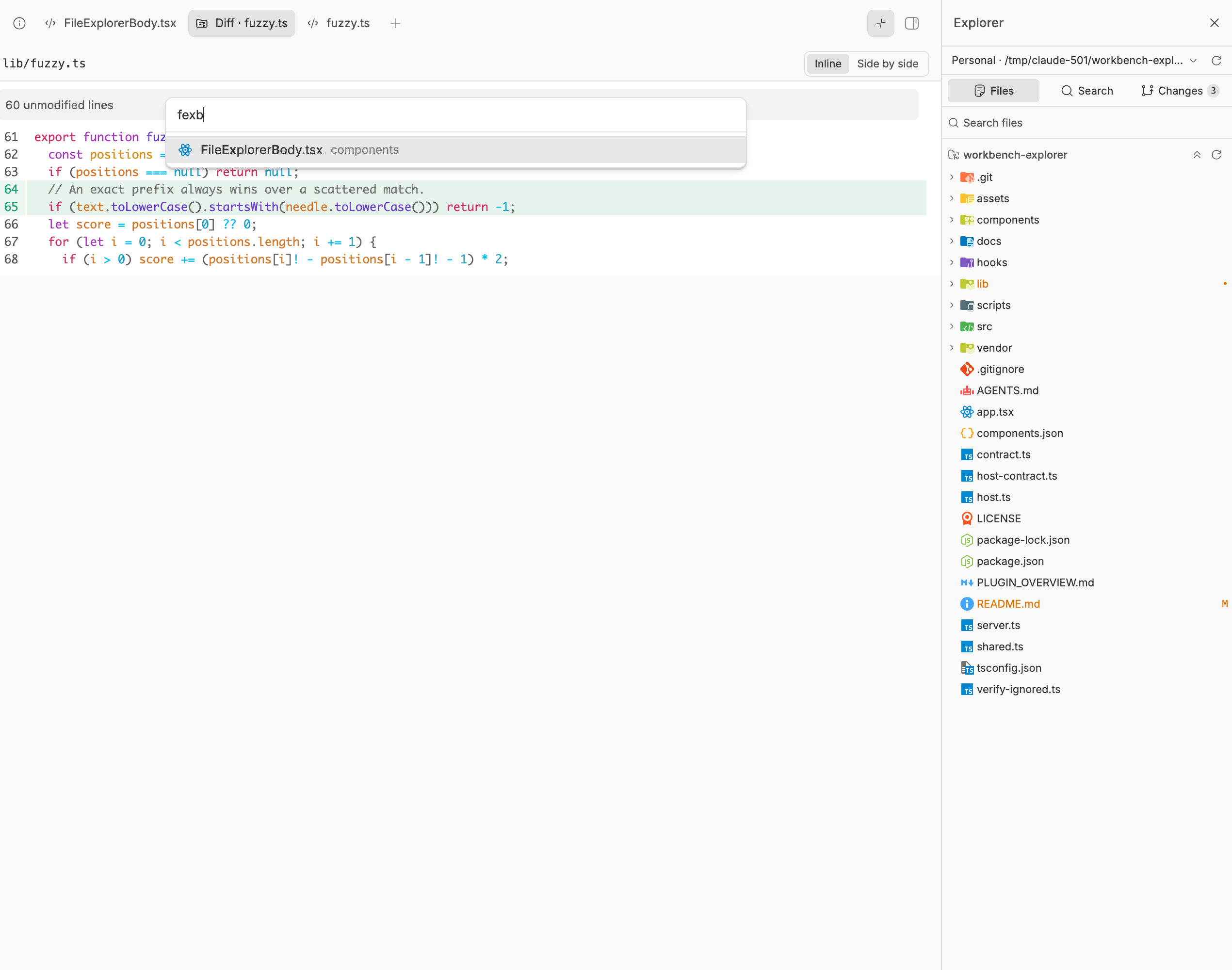The image size is (1232, 970).
Task: Click the package-lock.json node icon
Action: (967, 540)
